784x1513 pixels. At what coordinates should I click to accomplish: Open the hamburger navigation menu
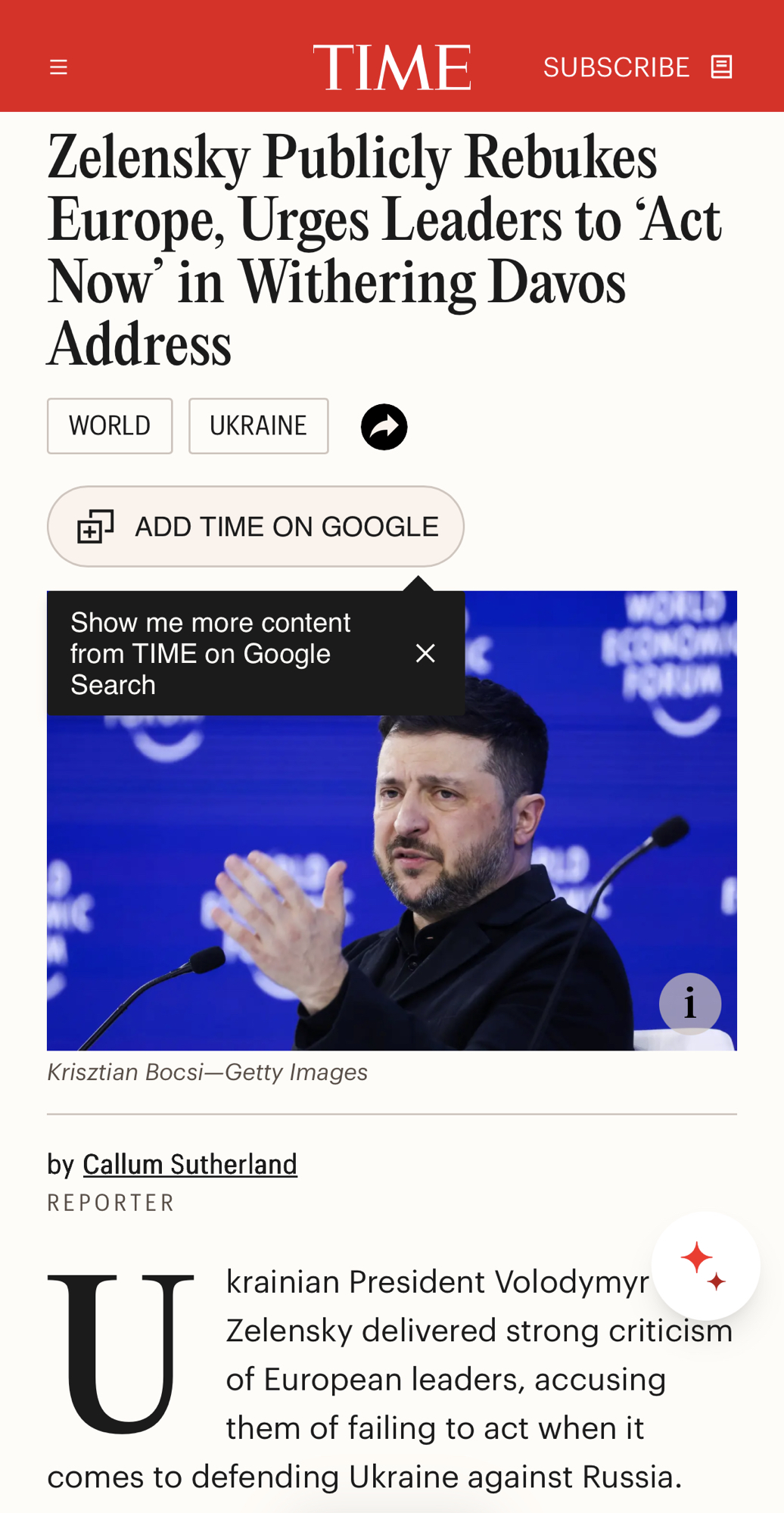[x=58, y=67]
